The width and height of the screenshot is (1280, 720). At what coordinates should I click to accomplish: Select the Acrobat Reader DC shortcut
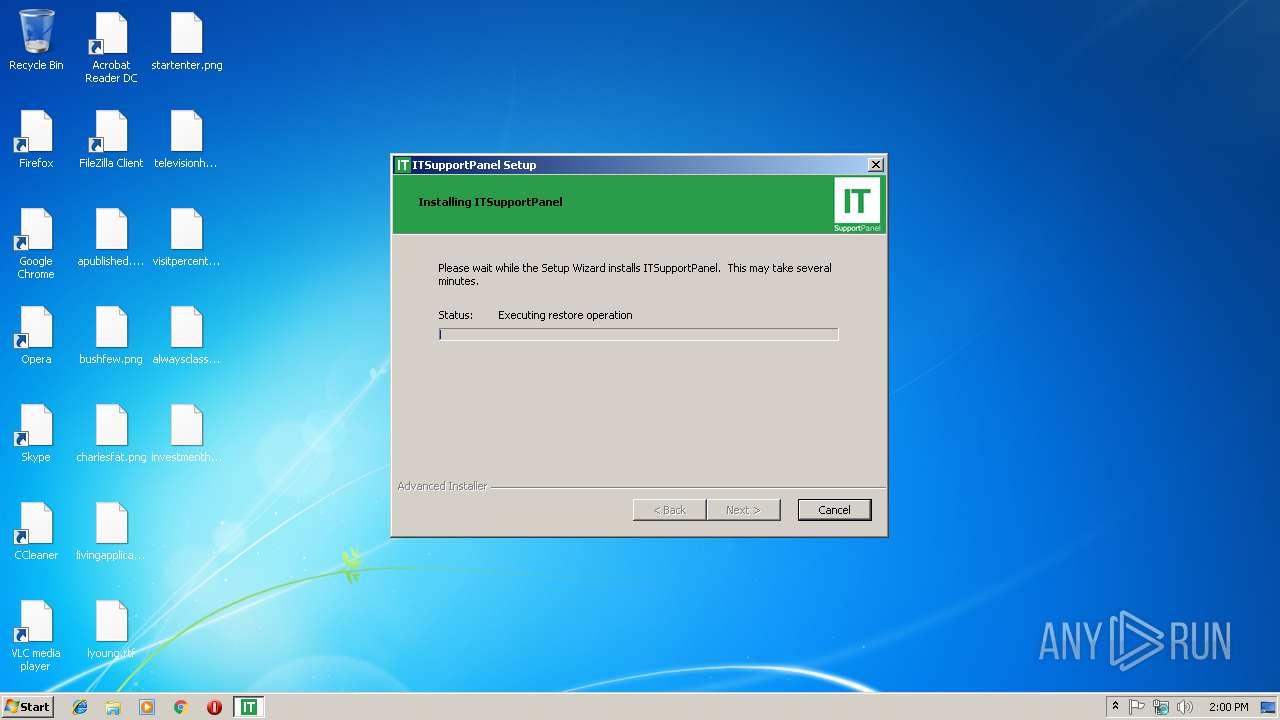111,47
